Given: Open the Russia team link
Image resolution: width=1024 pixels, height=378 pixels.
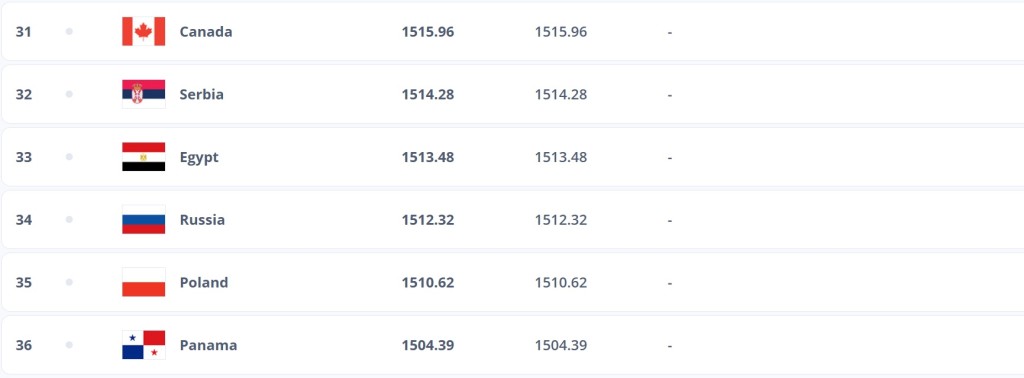Looking at the screenshot, I should click(202, 219).
